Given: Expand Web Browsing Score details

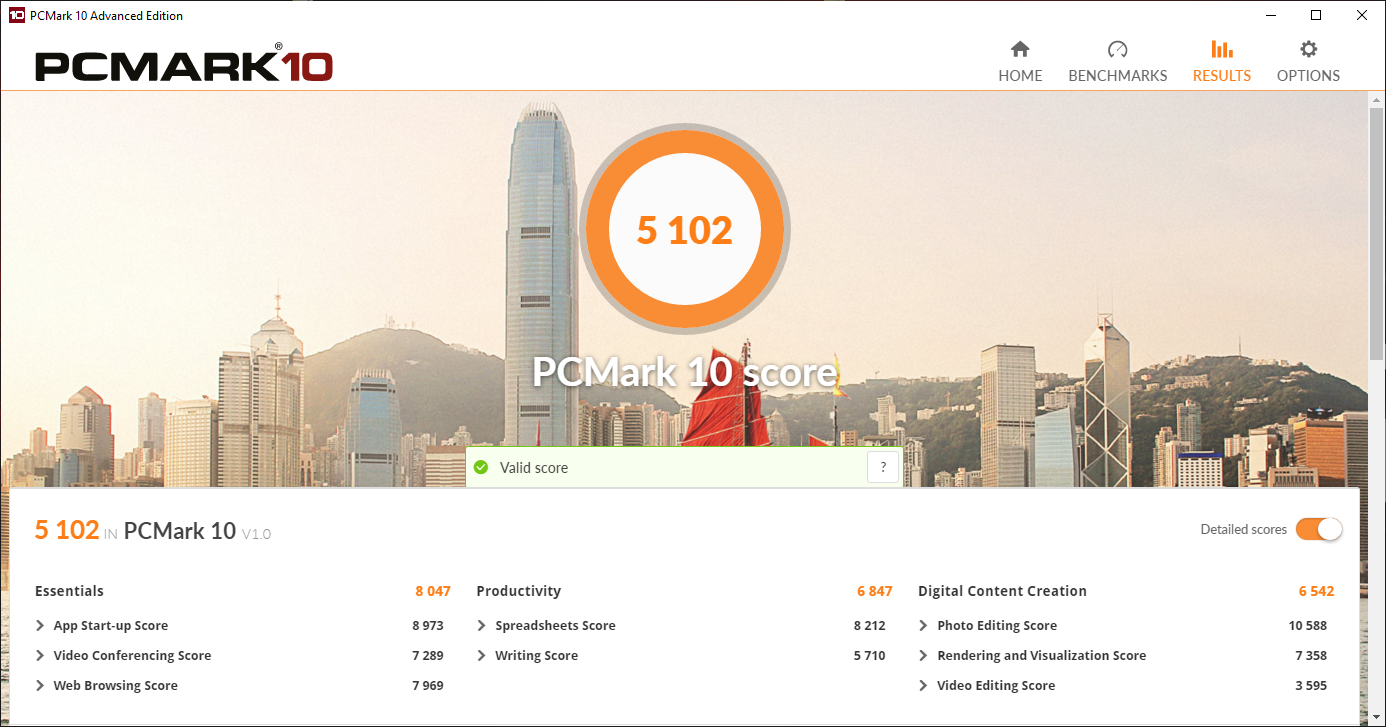Looking at the screenshot, I should 40,686.
